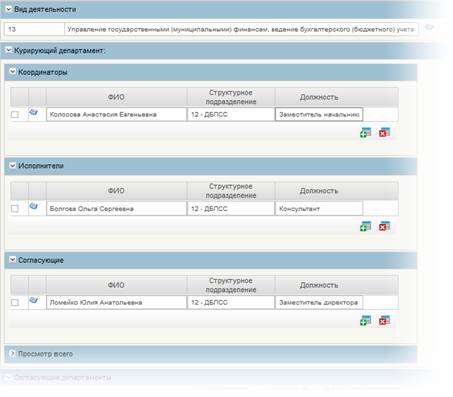This screenshot has height=397, width=453.
Task: Add a row to Исполнители table
Action: coord(366,227)
